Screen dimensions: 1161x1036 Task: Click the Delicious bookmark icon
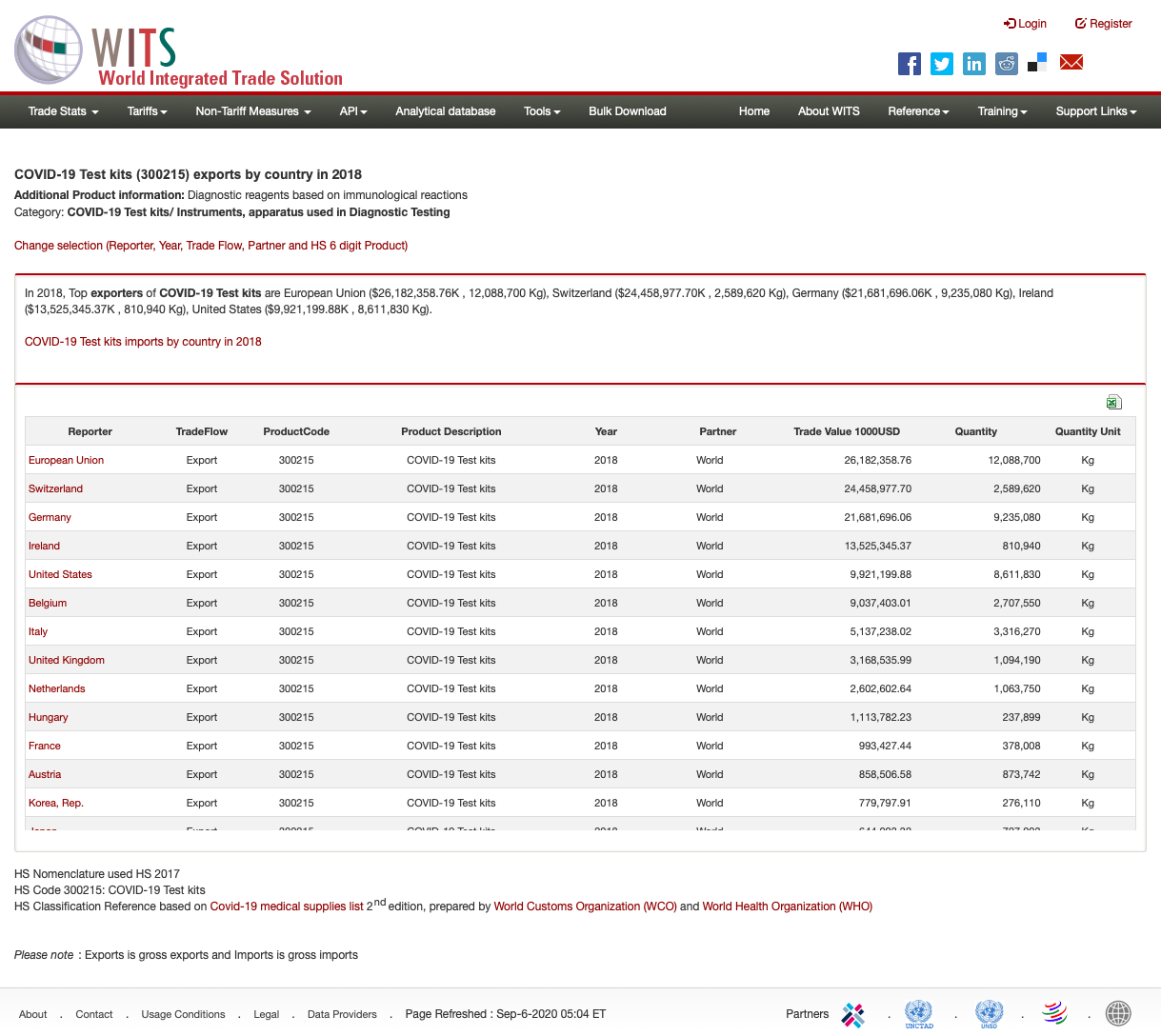(x=1037, y=63)
